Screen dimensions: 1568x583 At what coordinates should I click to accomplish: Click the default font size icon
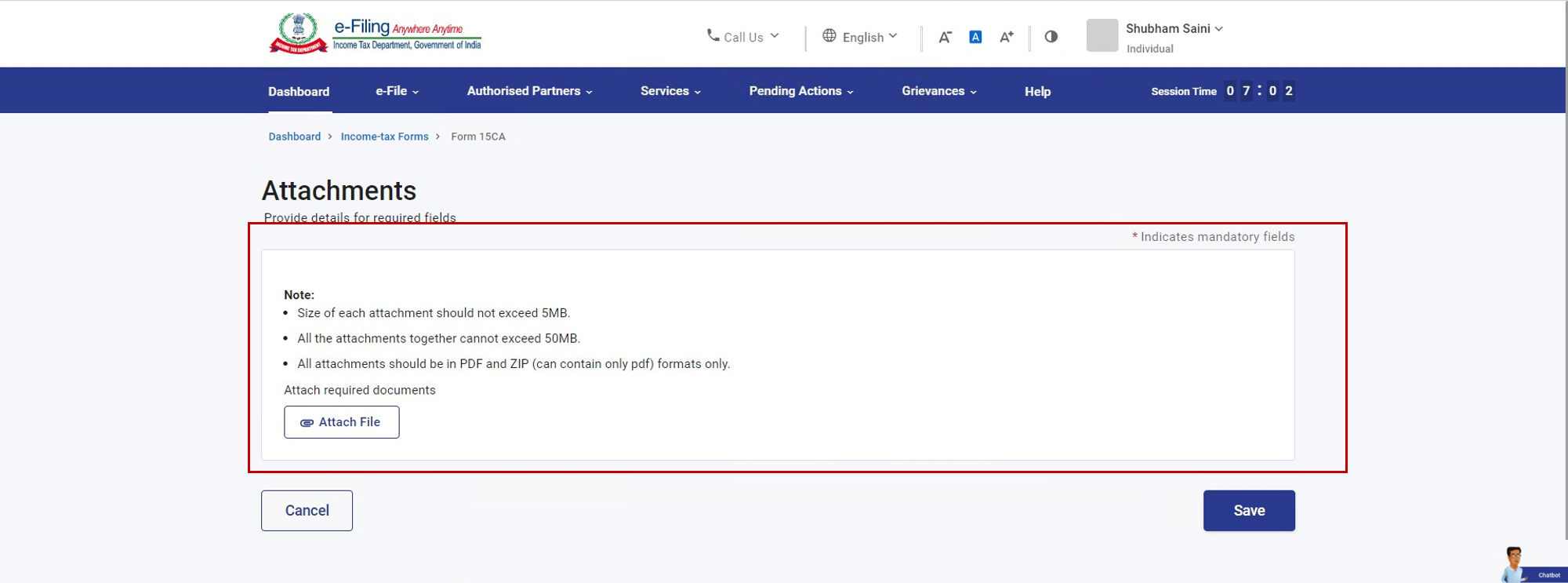pyautogui.click(x=975, y=37)
